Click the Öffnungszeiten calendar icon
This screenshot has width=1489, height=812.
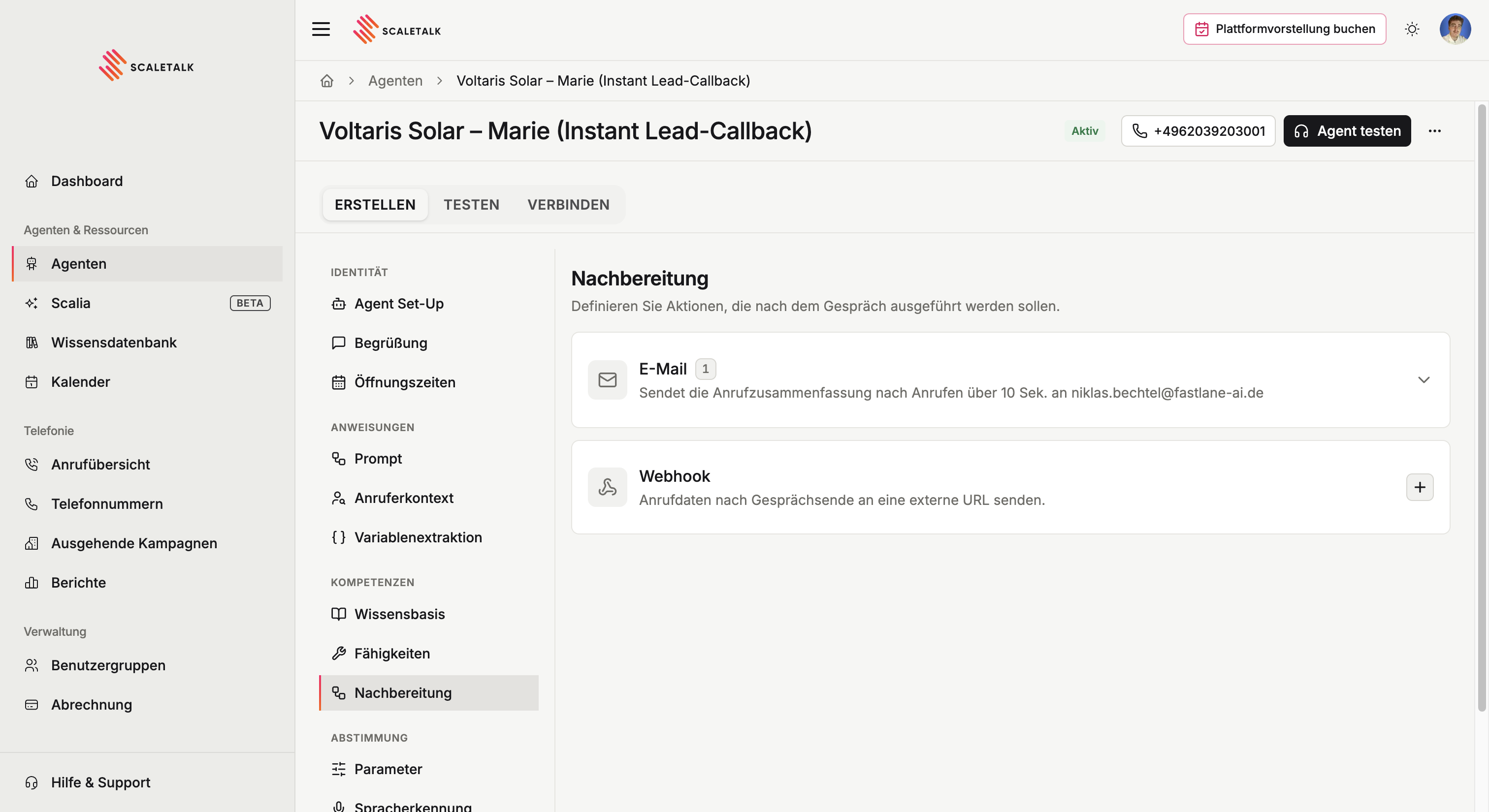click(x=339, y=382)
